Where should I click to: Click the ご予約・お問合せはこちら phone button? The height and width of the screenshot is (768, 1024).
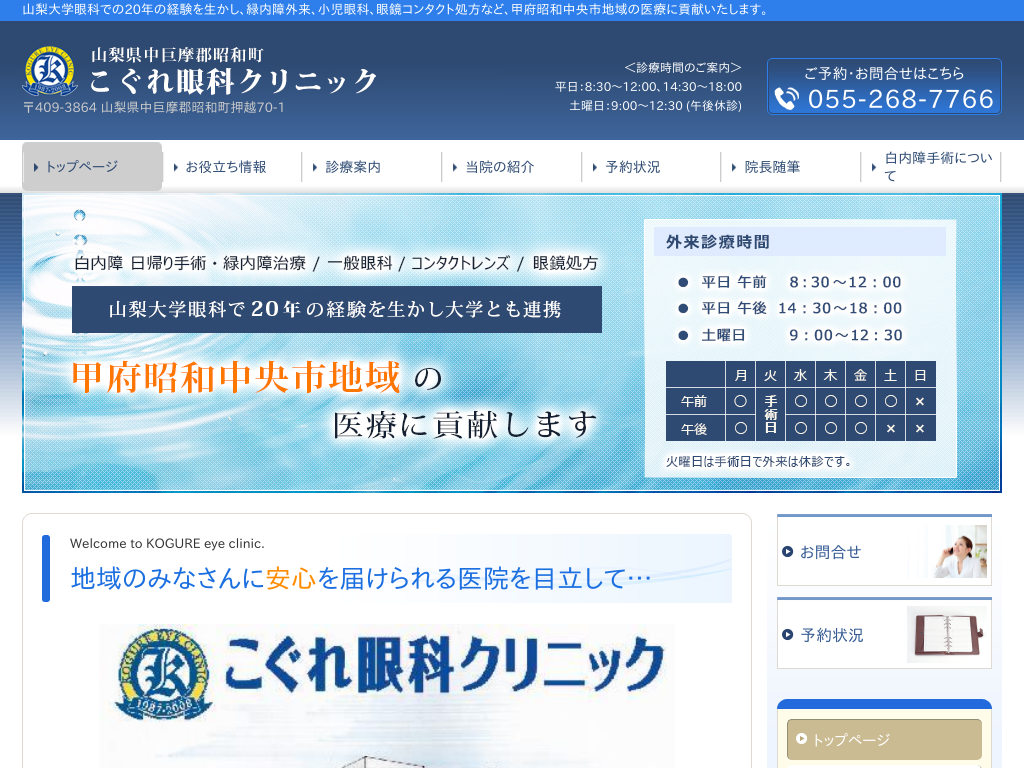[884, 86]
